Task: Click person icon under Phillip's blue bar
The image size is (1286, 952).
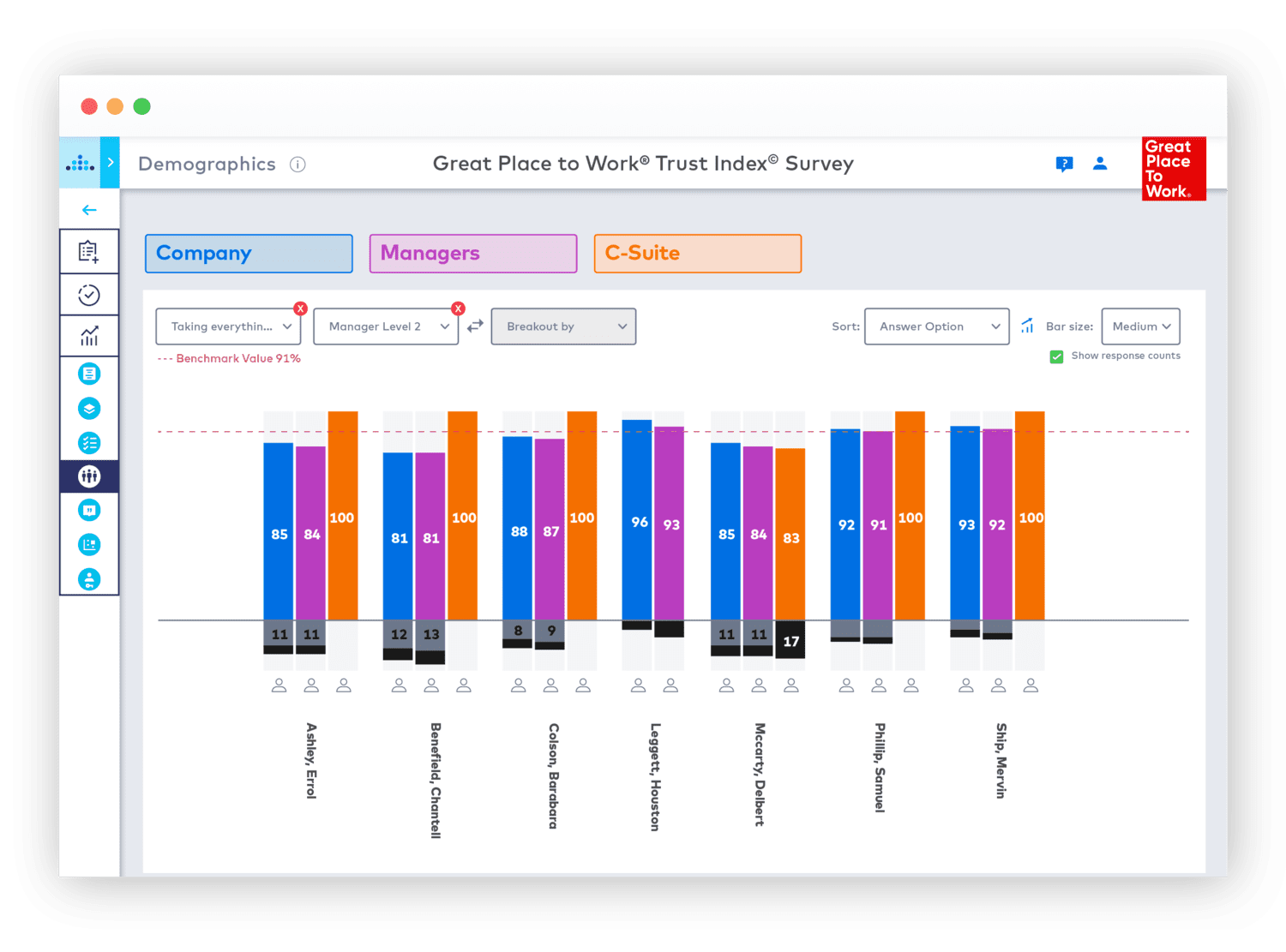Action: [846, 686]
